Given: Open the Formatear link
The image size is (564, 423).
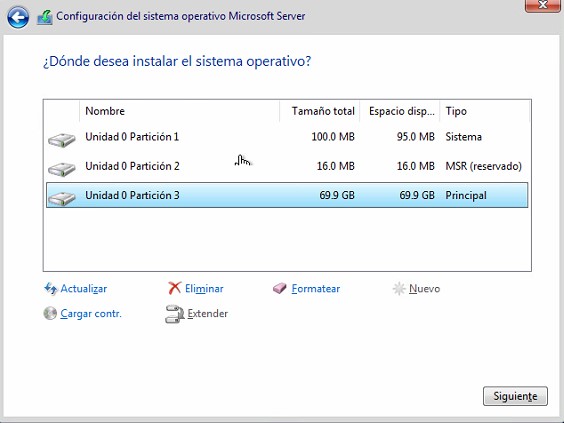Looking at the screenshot, I should pyautogui.click(x=315, y=288).
